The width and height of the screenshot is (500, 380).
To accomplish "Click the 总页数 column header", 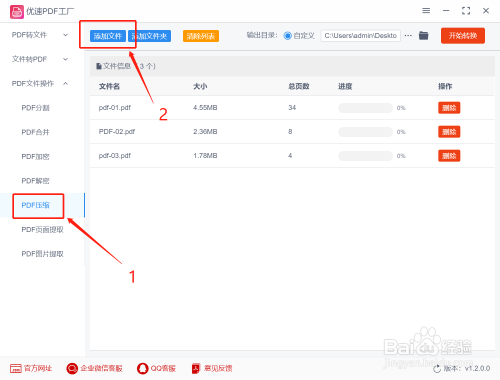I will [x=299, y=87].
